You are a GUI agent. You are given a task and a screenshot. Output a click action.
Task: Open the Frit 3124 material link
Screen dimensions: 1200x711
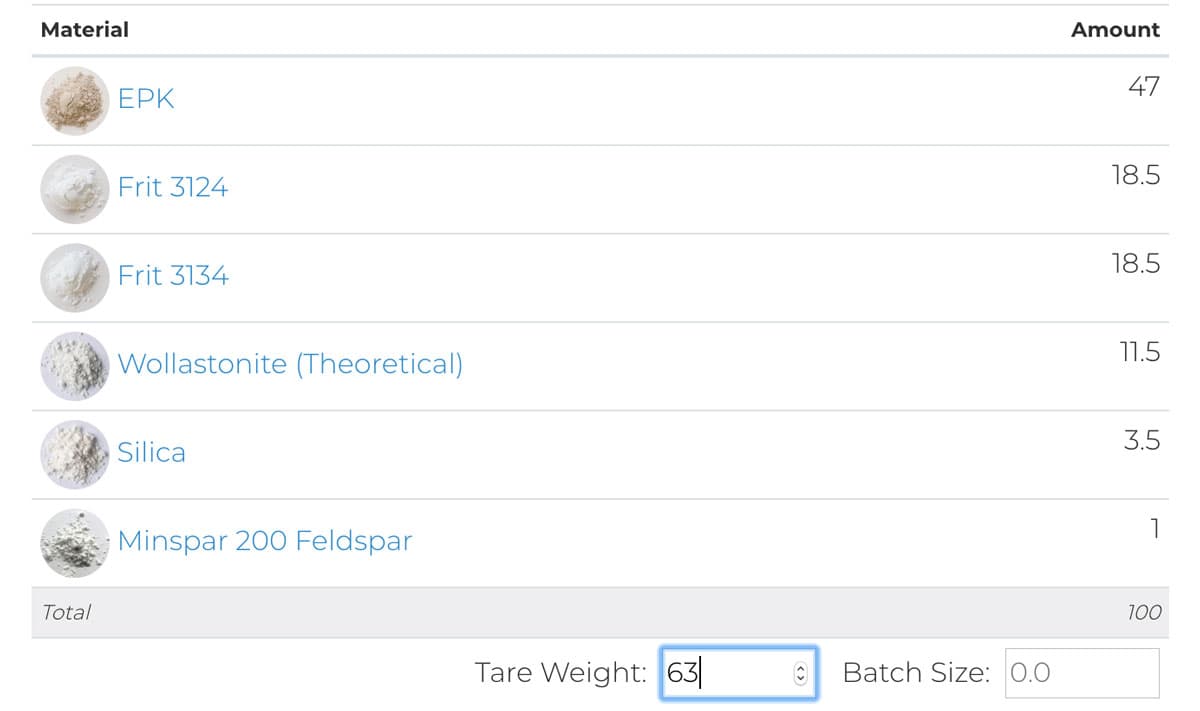coord(173,188)
